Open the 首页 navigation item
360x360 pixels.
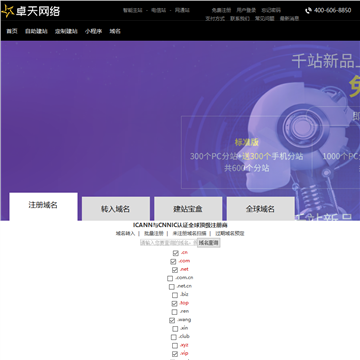pyautogui.click(x=12, y=31)
